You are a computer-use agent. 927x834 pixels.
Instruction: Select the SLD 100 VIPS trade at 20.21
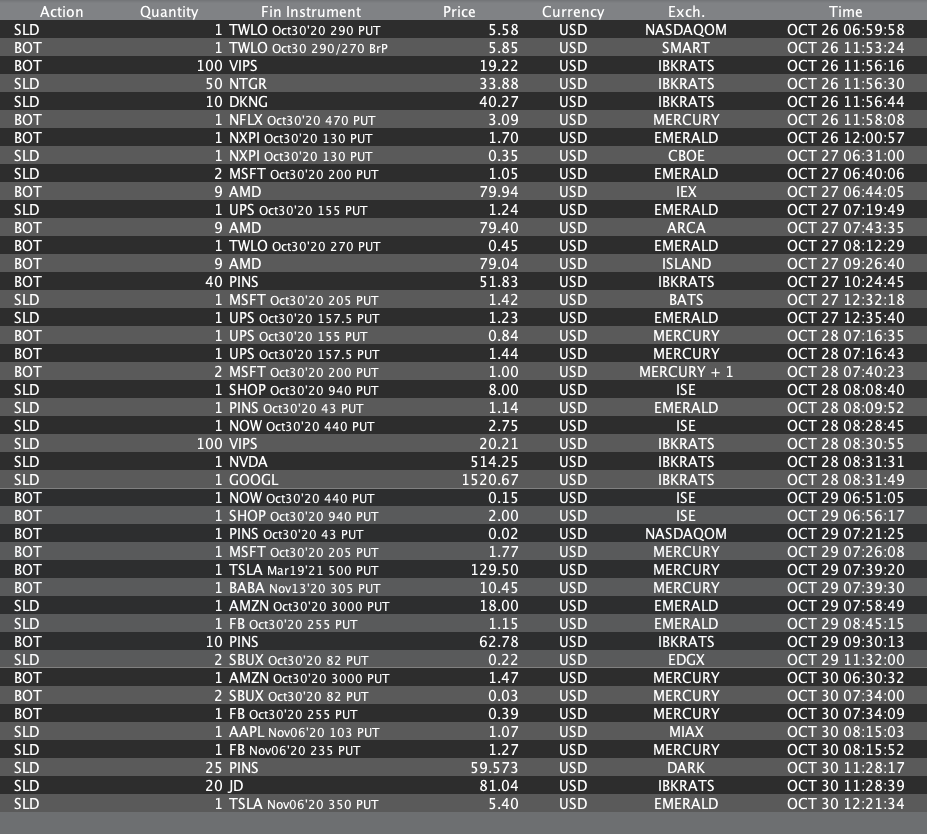click(464, 444)
